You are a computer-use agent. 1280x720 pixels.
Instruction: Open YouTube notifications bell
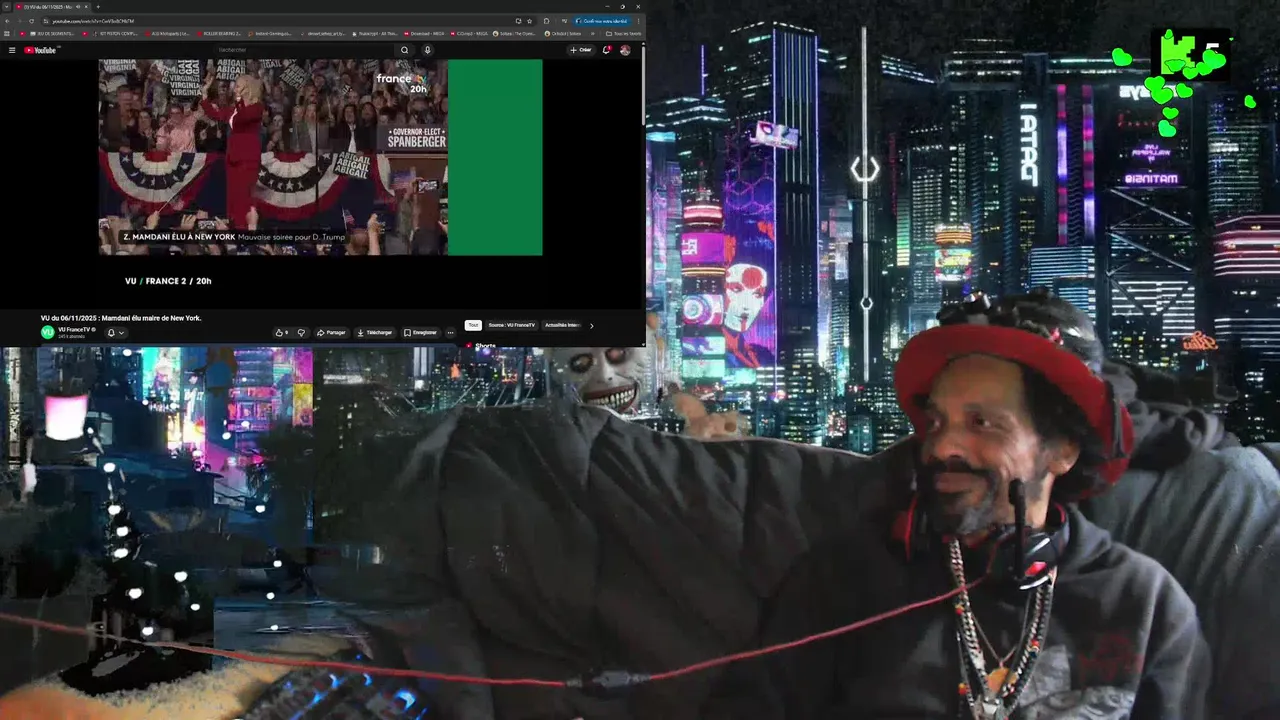pos(606,50)
